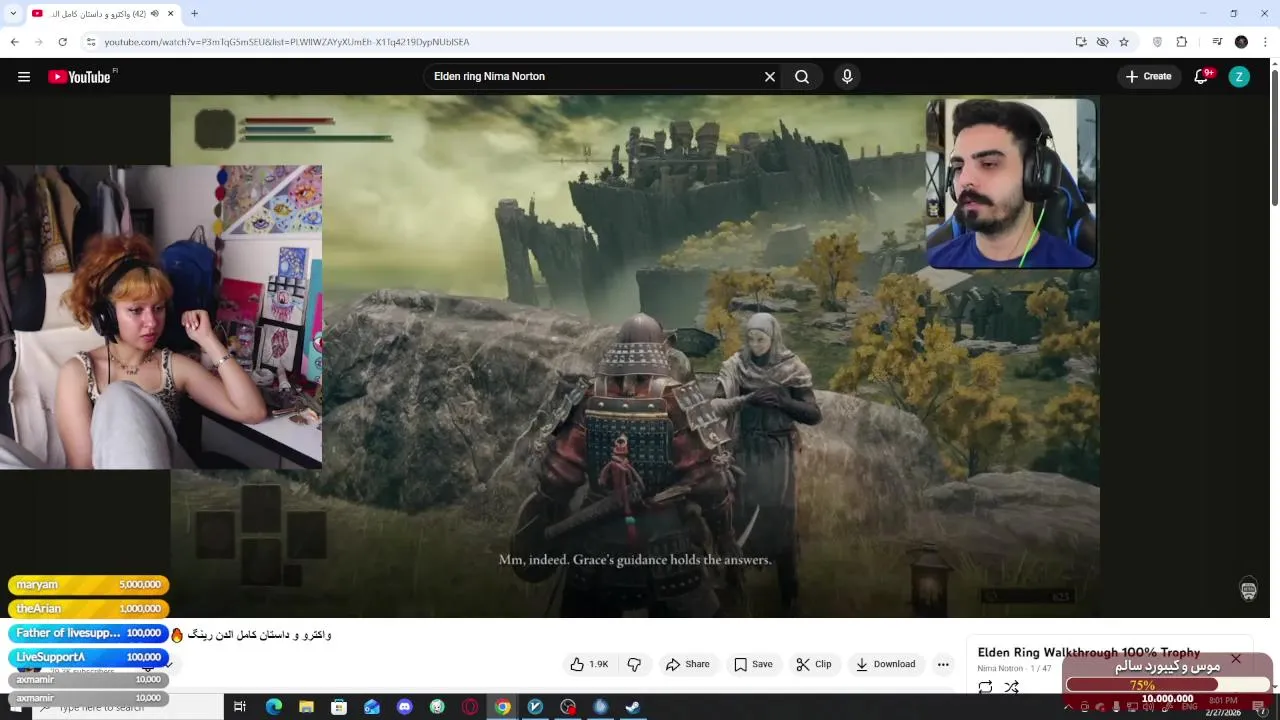Open the media controls icon in Chrome

tap(1217, 42)
